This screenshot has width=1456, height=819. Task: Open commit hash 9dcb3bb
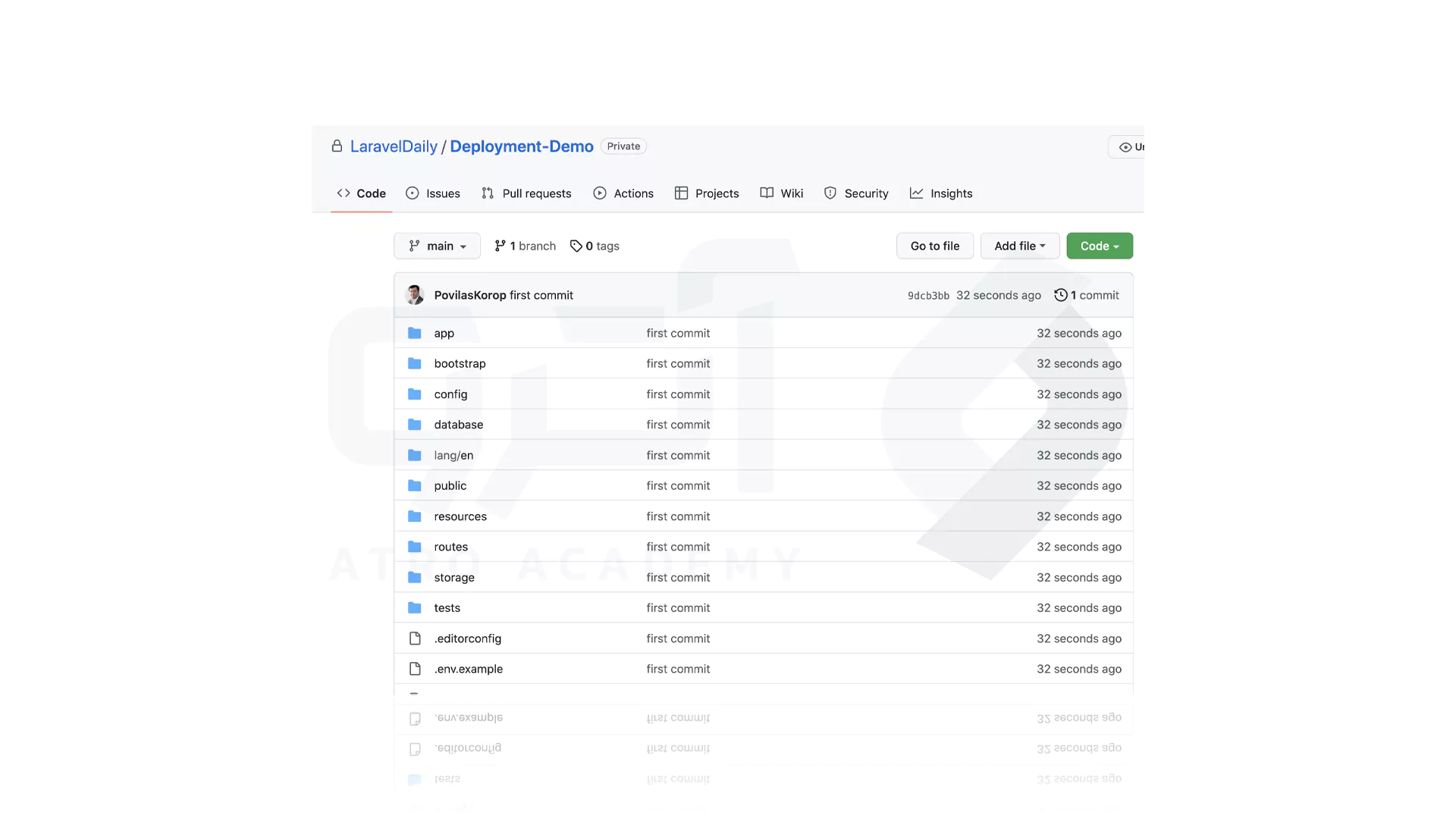928,296
